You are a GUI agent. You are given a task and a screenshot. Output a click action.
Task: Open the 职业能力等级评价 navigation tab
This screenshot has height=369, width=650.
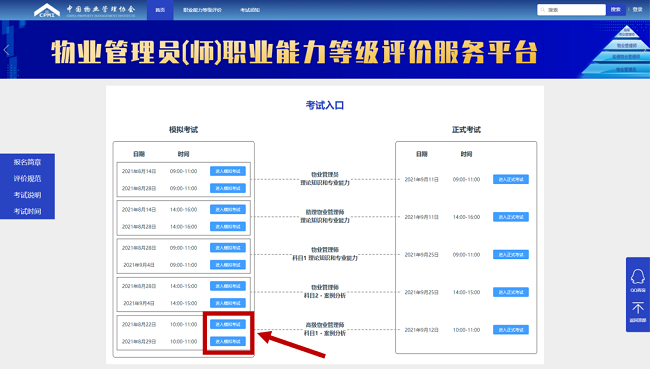202,10
